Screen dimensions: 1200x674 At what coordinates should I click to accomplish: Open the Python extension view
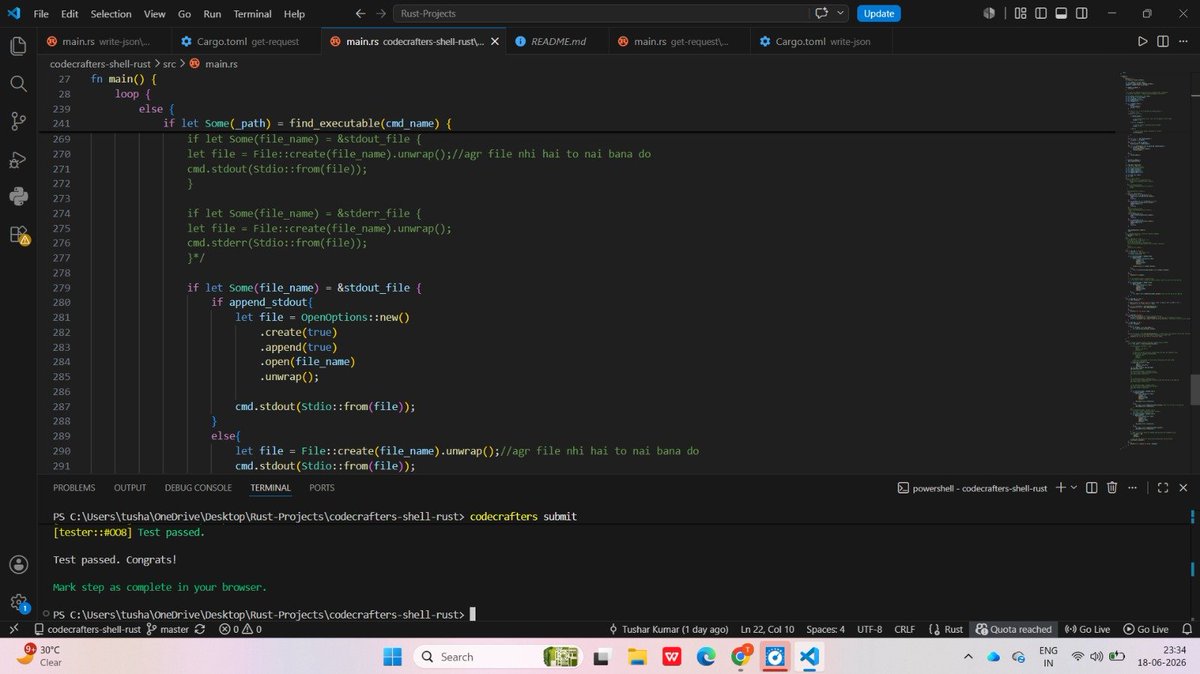click(18, 197)
